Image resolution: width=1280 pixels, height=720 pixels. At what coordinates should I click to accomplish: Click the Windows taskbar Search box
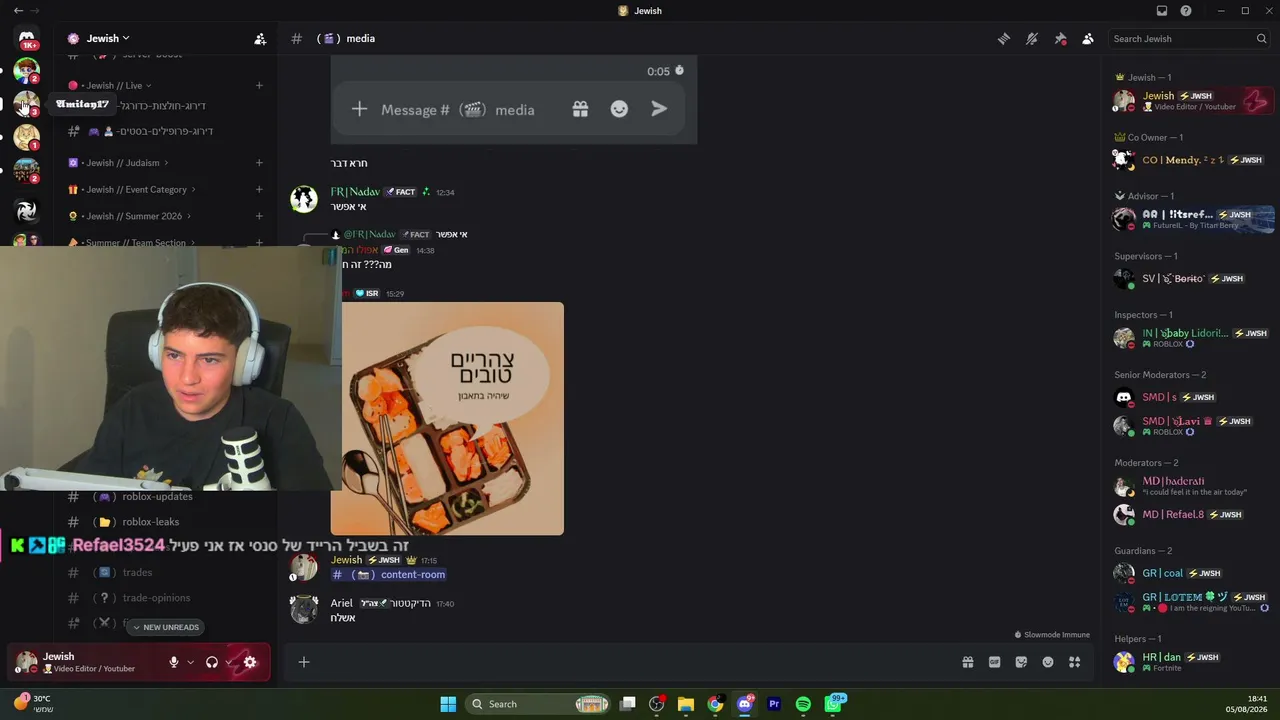click(538, 704)
